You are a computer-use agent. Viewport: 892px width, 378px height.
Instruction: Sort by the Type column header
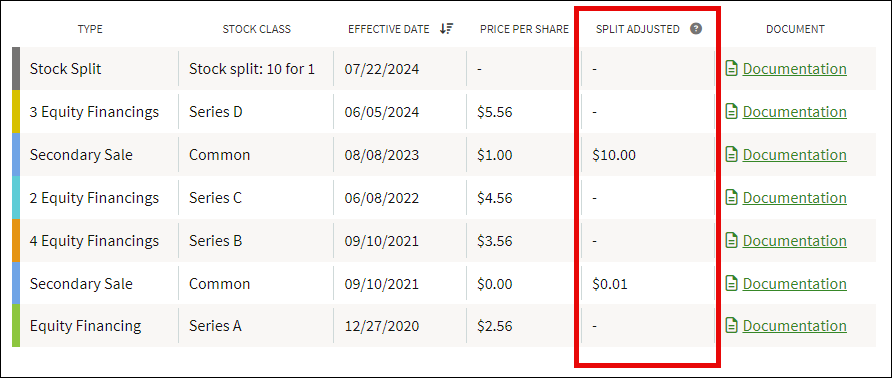click(90, 29)
